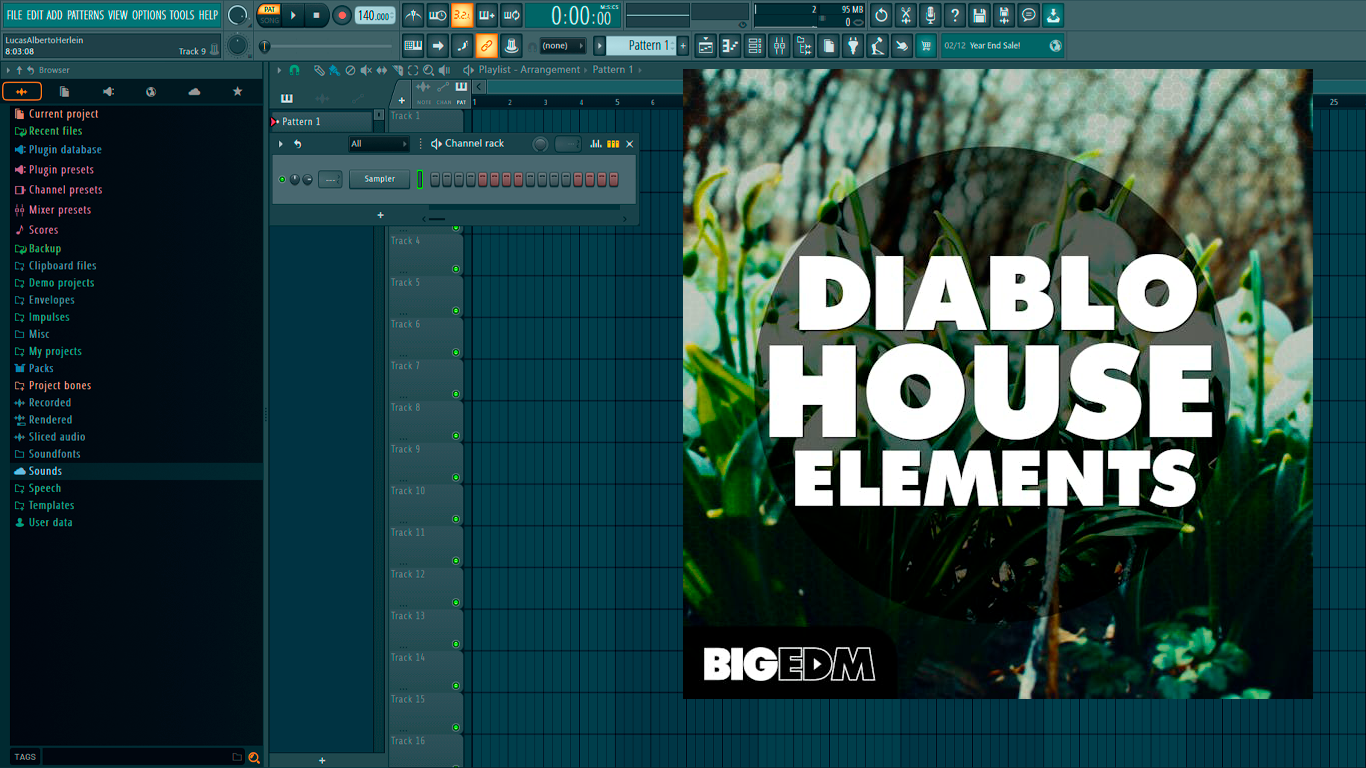The image size is (1366, 768).
Task: Toggle channel rack graph editor icon
Action: click(x=596, y=144)
